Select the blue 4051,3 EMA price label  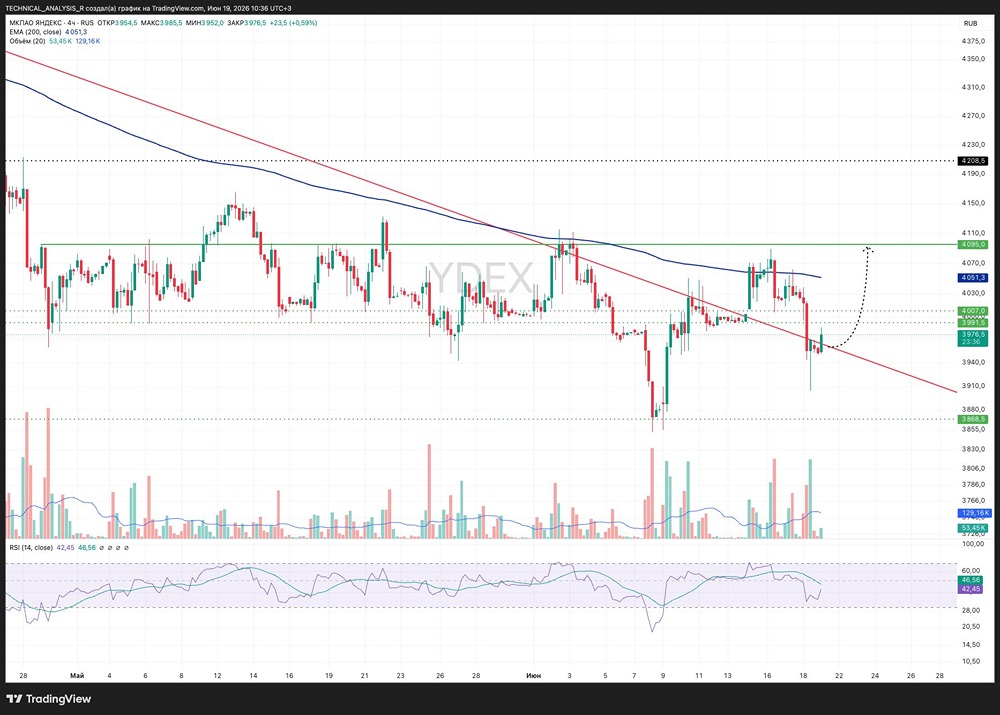click(x=973, y=277)
